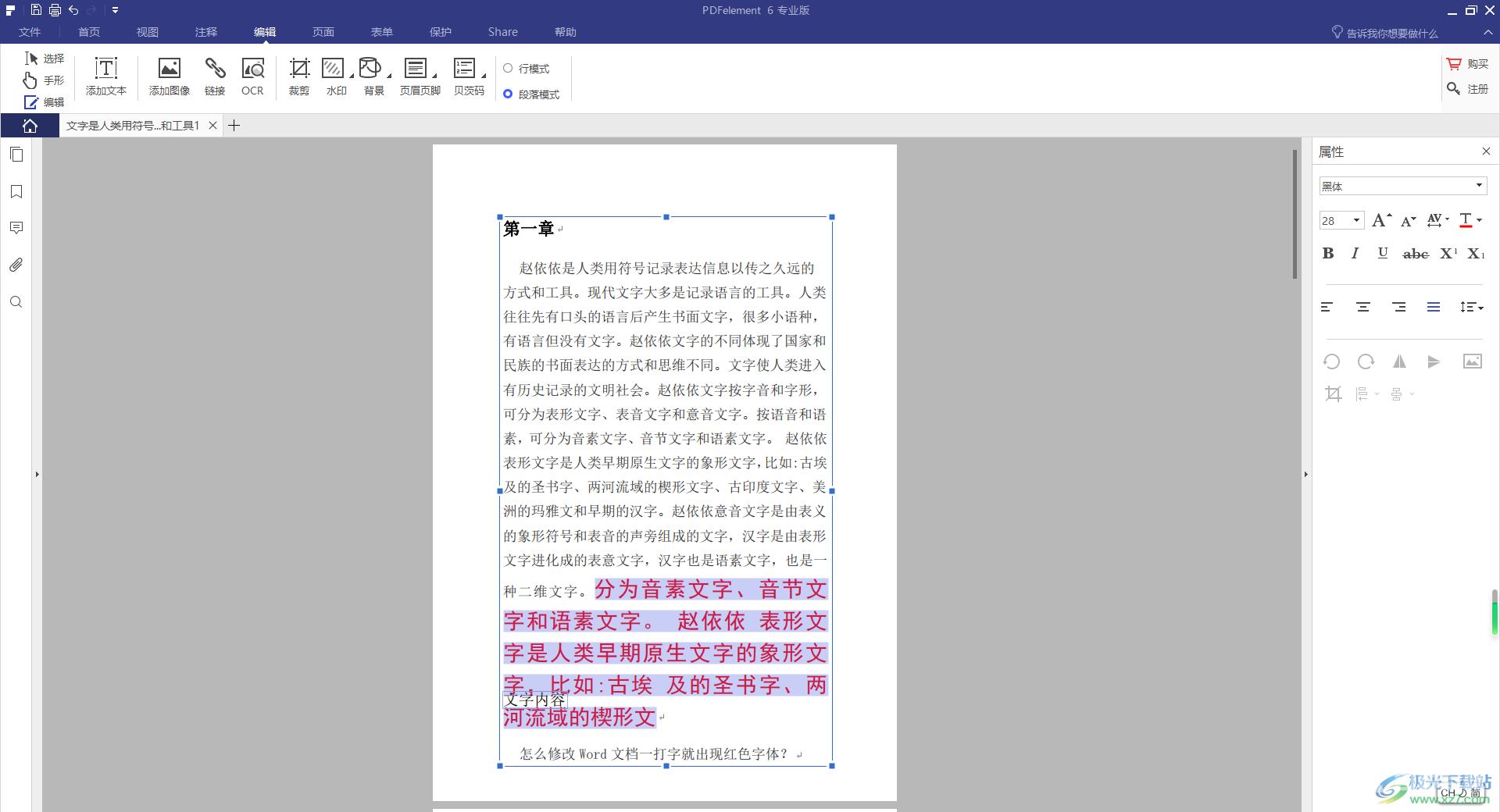Image resolution: width=1500 pixels, height=812 pixels.
Task: Open the 文件 menu
Action: (x=30, y=32)
